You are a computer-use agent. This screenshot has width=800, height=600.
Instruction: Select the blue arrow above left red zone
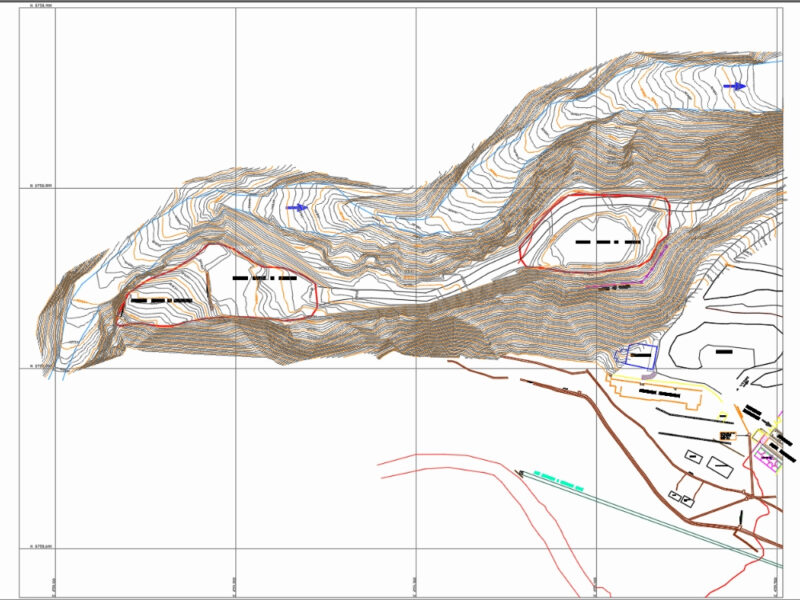(297, 208)
